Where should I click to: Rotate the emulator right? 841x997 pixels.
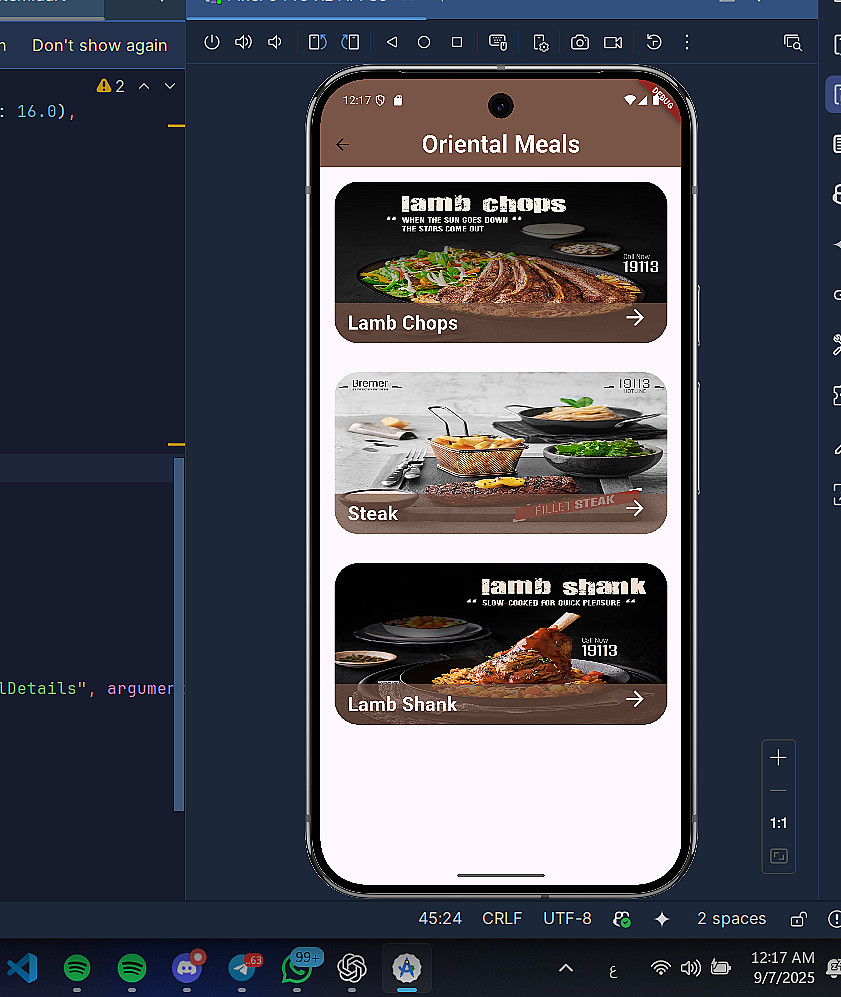[x=350, y=43]
